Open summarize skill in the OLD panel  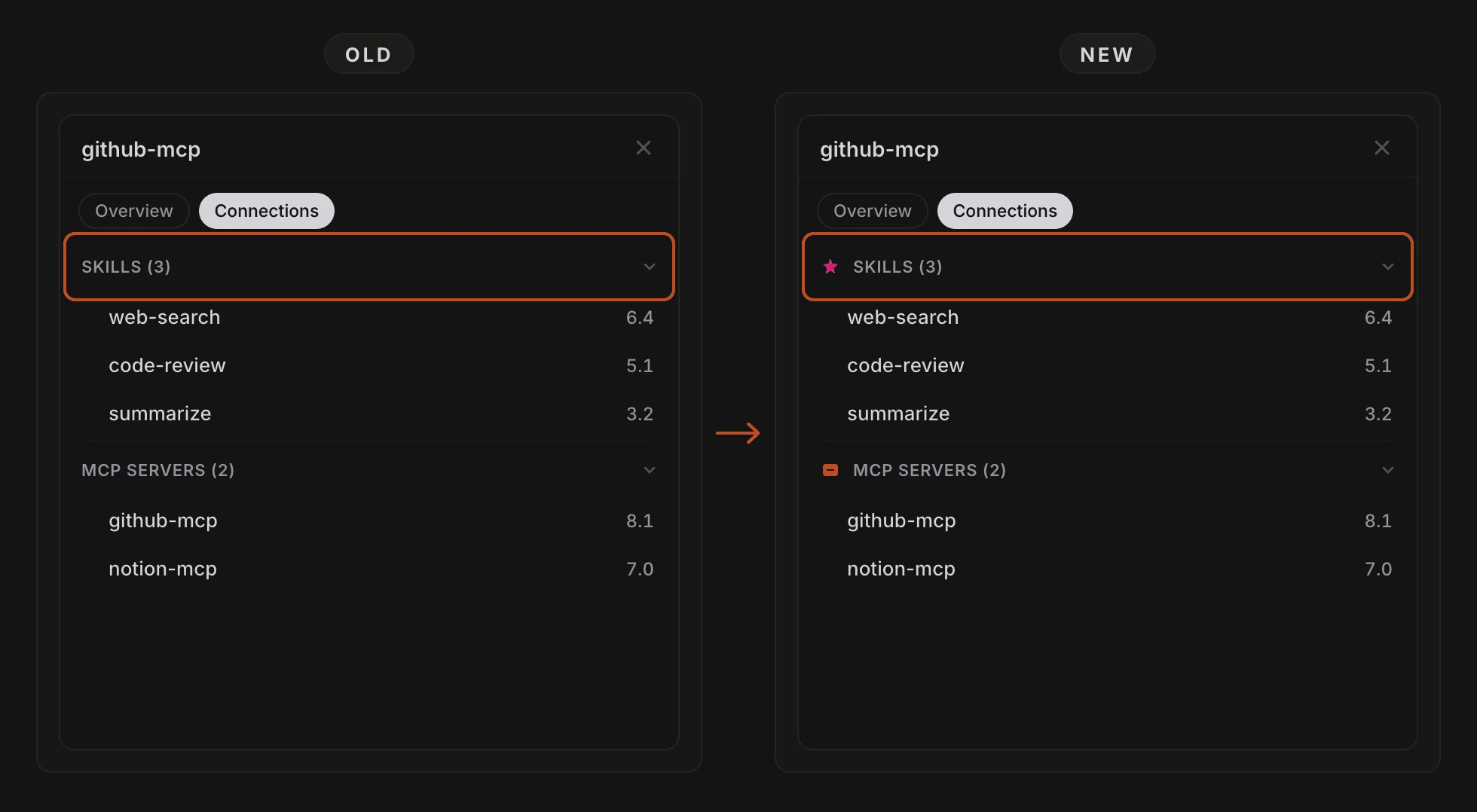[369, 414]
